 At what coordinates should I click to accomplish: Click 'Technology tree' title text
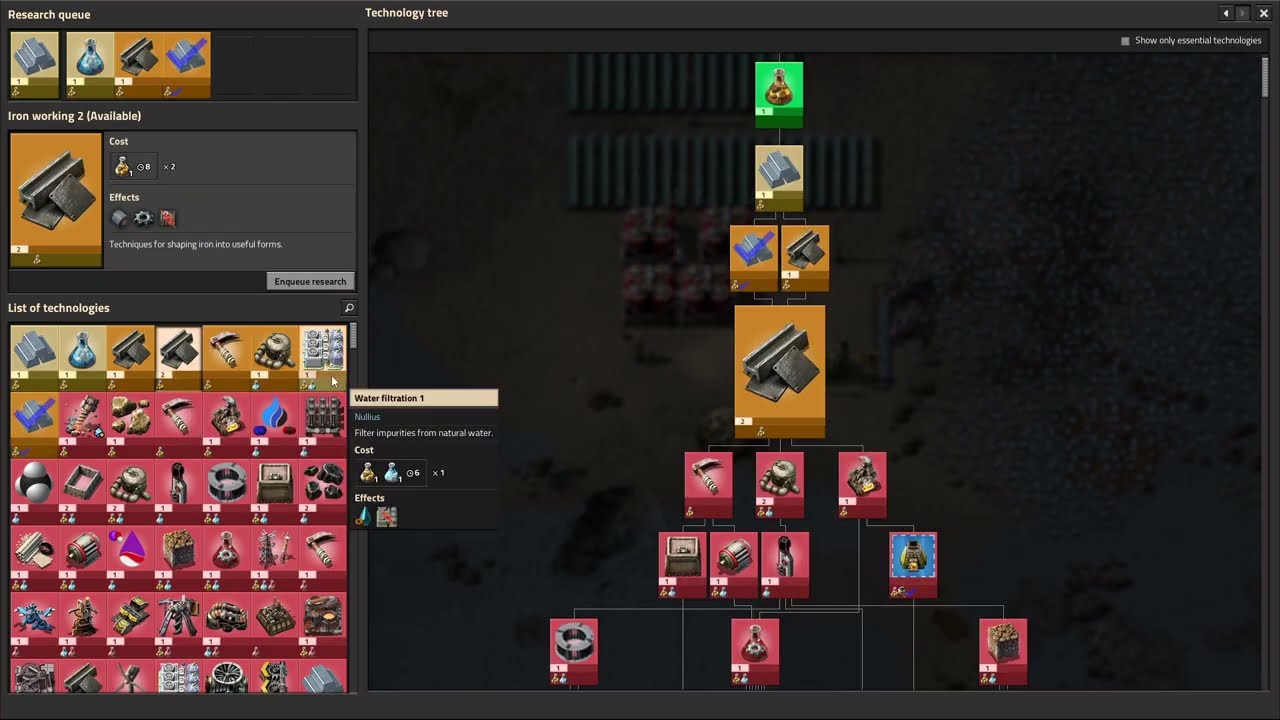click(407, 13)
